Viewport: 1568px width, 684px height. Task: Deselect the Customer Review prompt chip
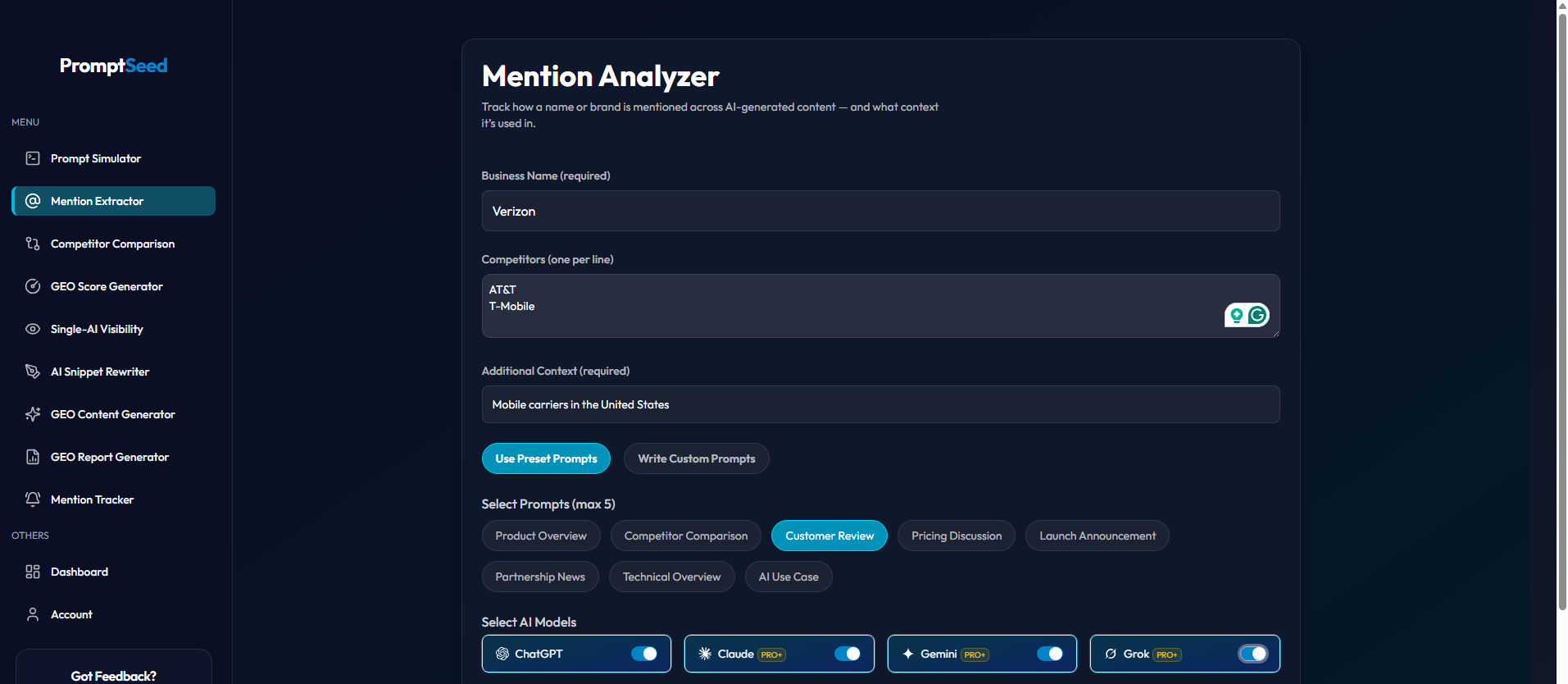829,536
